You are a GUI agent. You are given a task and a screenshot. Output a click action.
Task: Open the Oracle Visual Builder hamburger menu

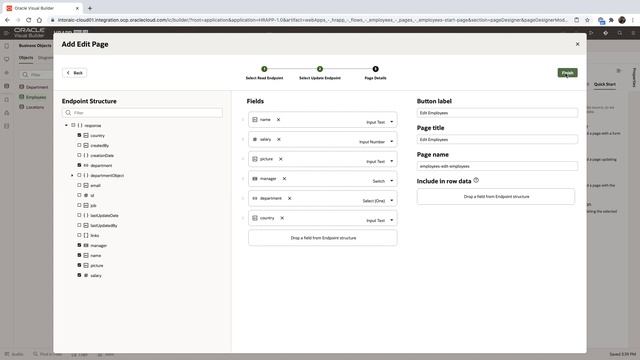(x=6, y=33)
